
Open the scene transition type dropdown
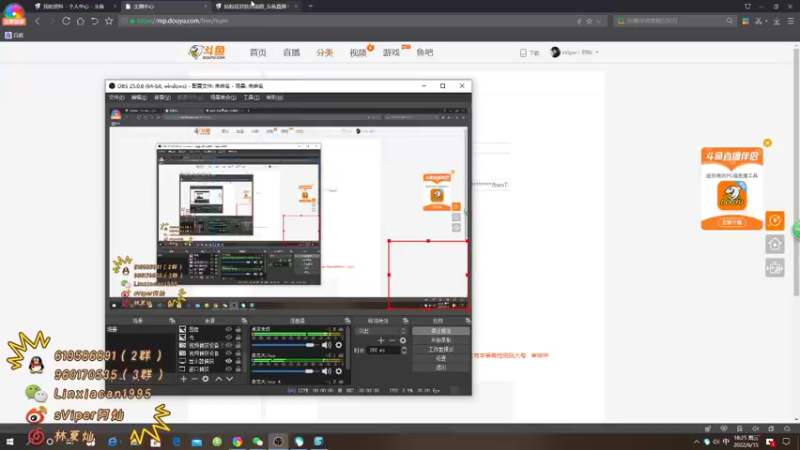tap(381, 331)
